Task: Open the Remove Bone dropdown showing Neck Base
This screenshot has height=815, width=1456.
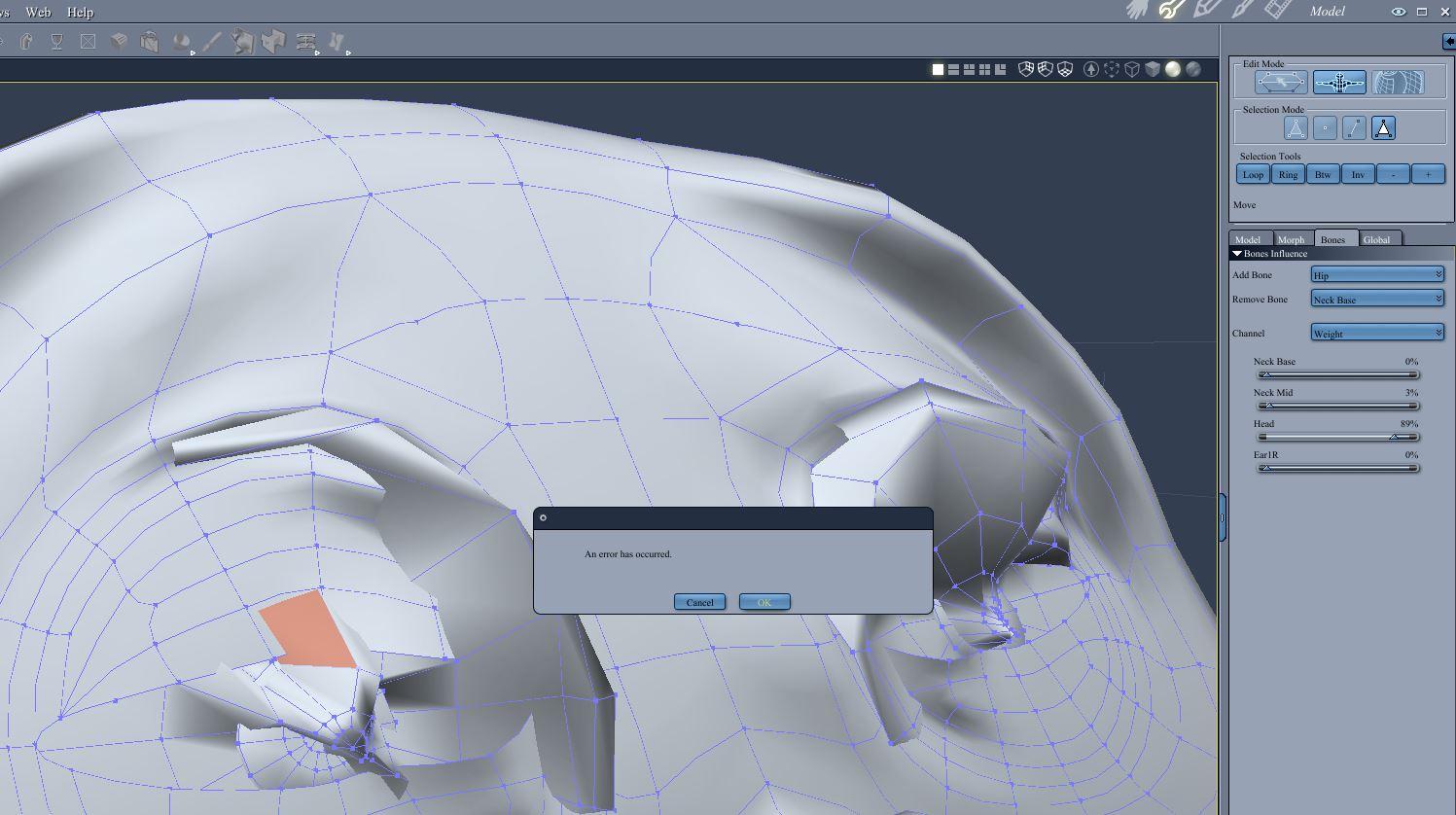Action: [1377, 300]
